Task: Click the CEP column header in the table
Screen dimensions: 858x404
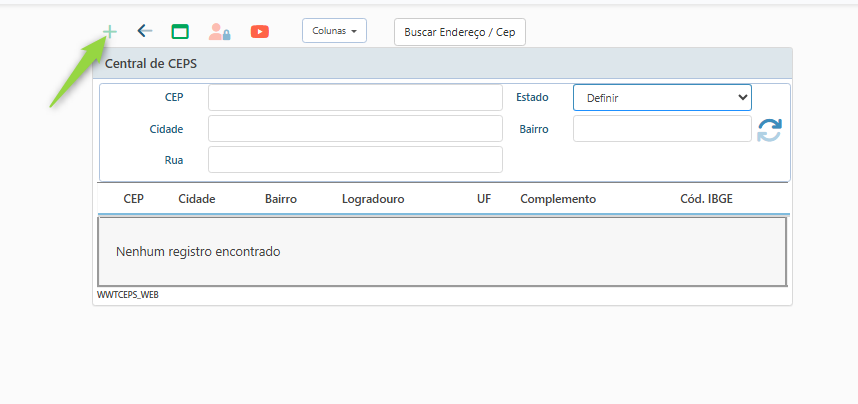Action: 134,199
